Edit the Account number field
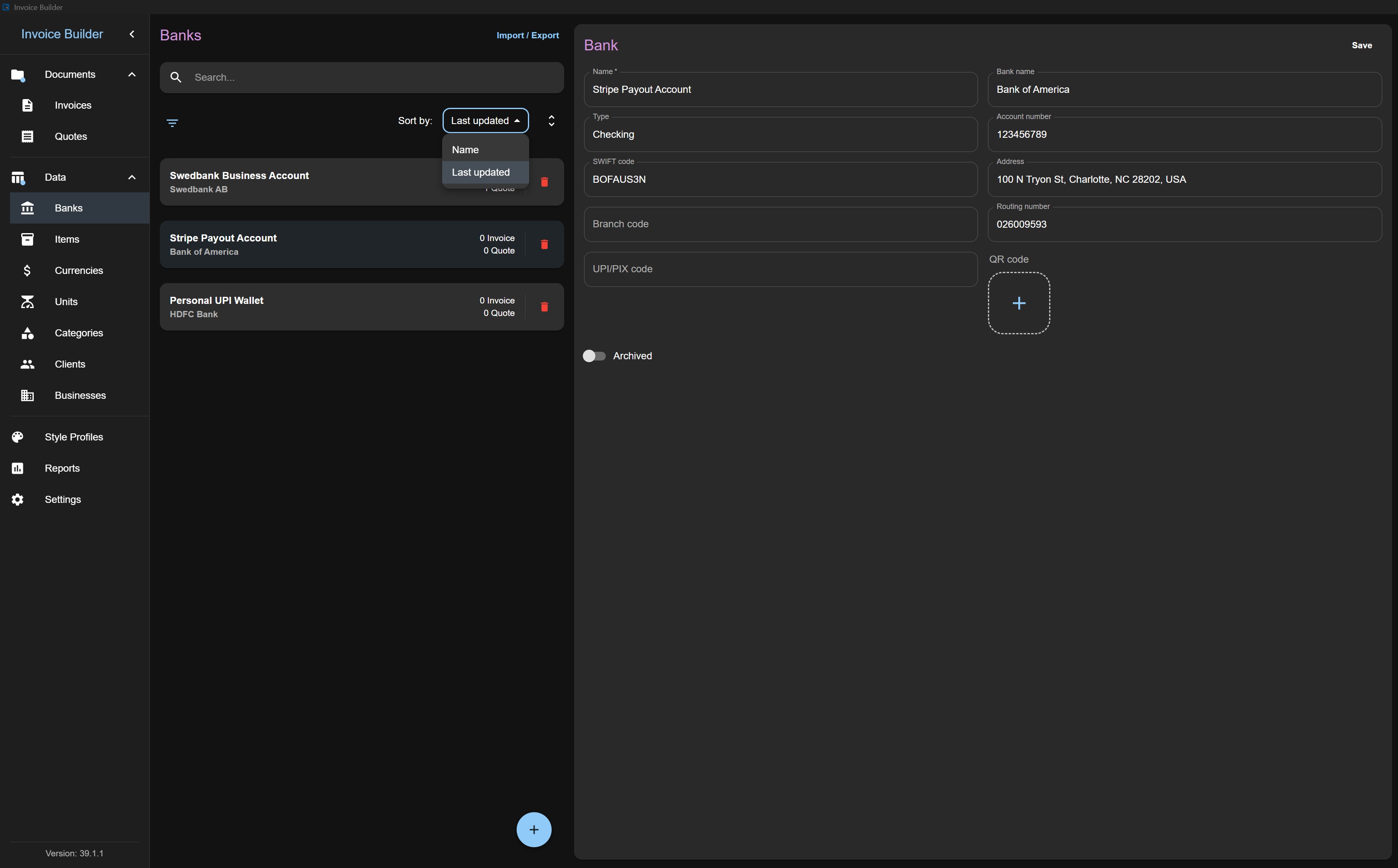The image size is (1398, 868). tap(1184, 134)
